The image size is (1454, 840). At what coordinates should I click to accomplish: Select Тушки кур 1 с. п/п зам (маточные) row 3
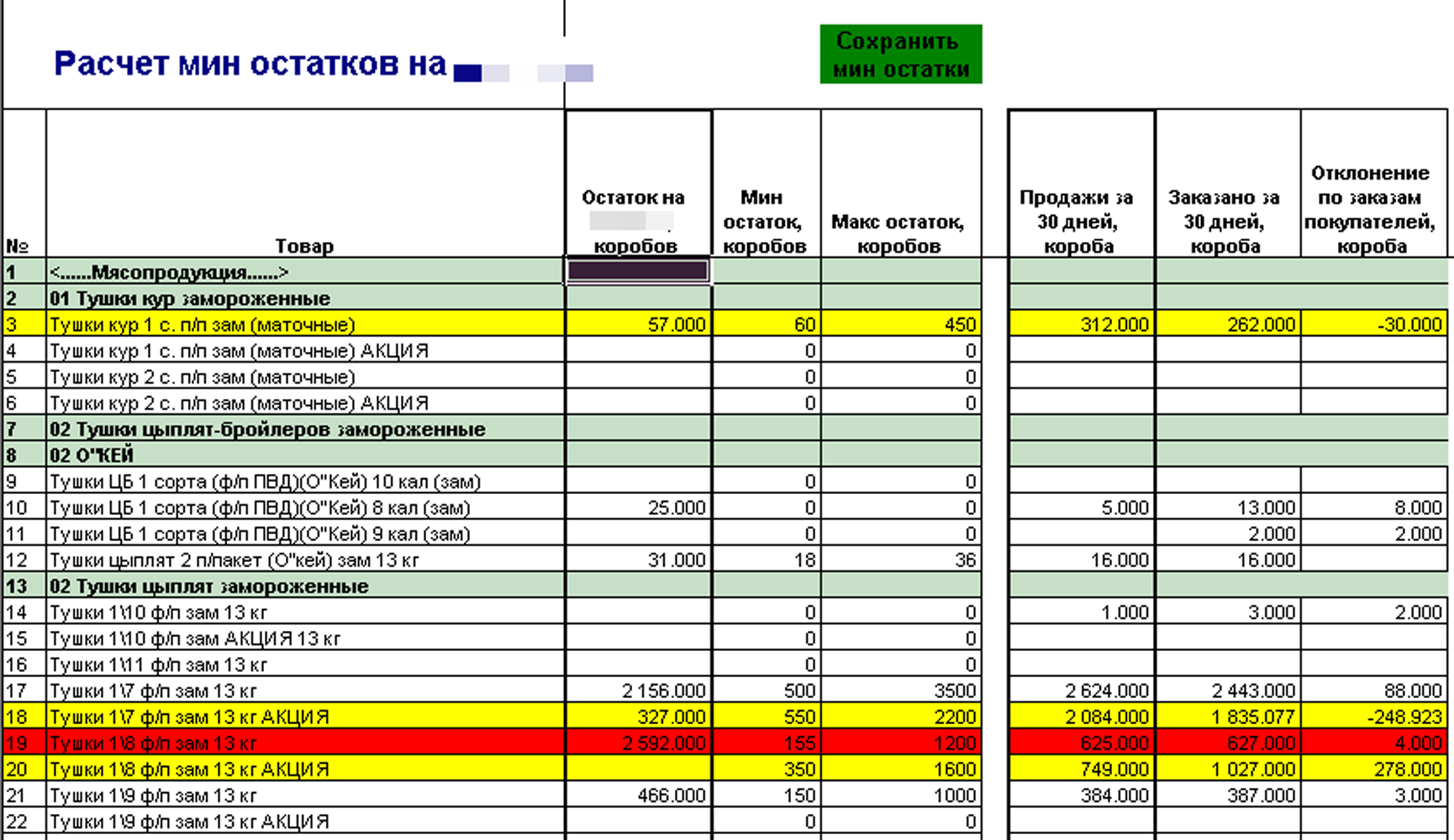305,324
